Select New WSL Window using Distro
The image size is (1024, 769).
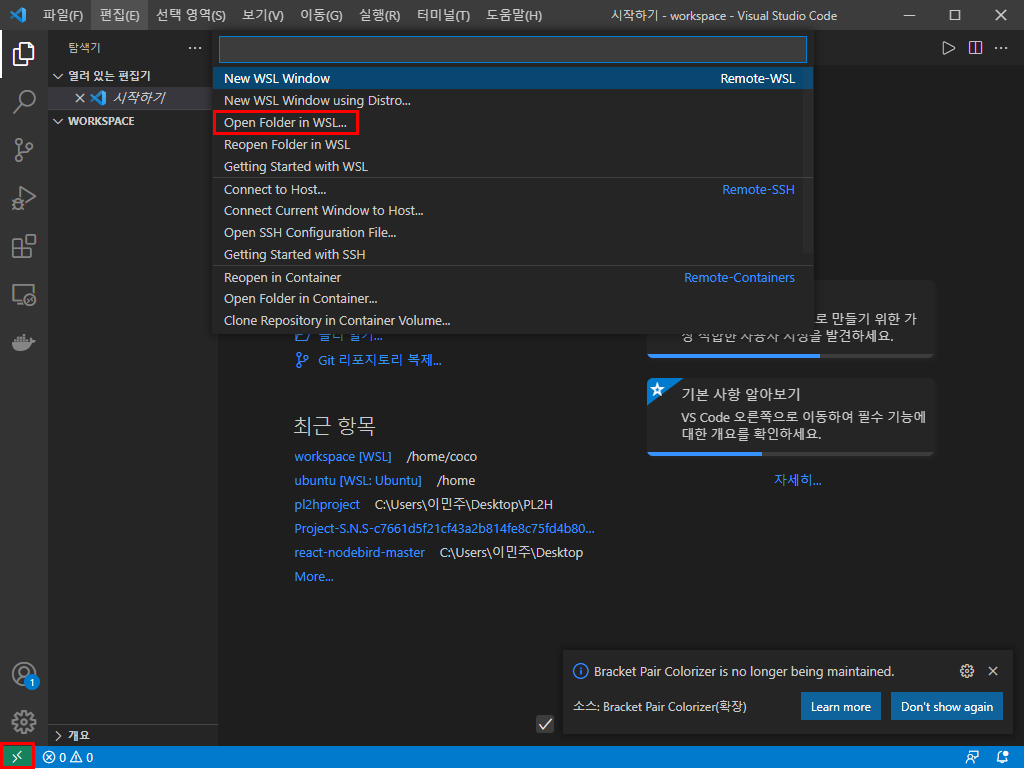pyautogui.click(x=513, y=101)
